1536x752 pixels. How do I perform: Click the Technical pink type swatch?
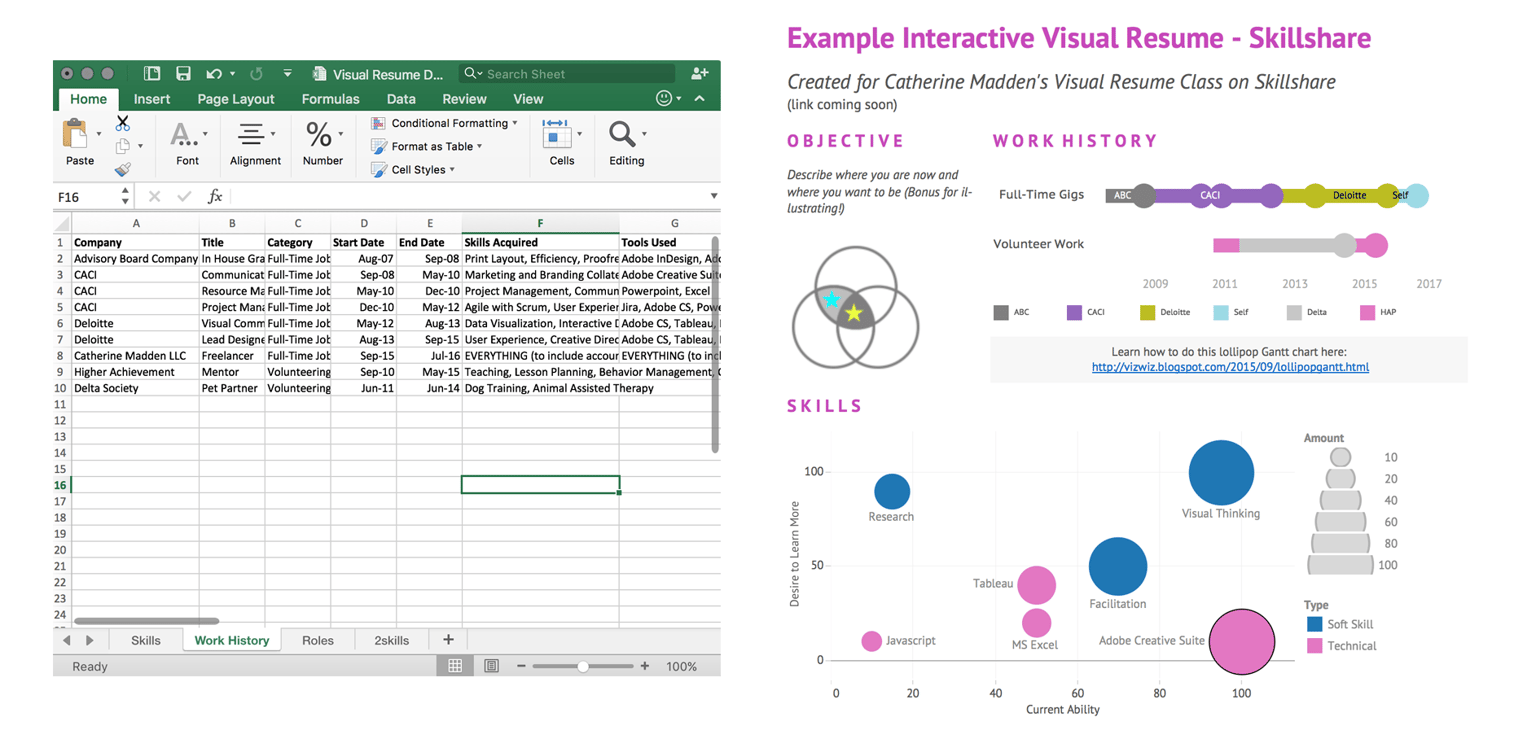pyautogui.click(x=1314, y=646)
